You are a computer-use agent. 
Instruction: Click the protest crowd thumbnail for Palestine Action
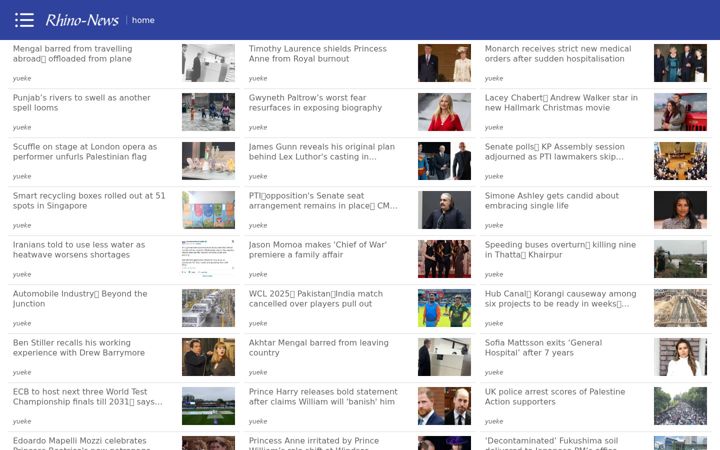tap(681, 406)
